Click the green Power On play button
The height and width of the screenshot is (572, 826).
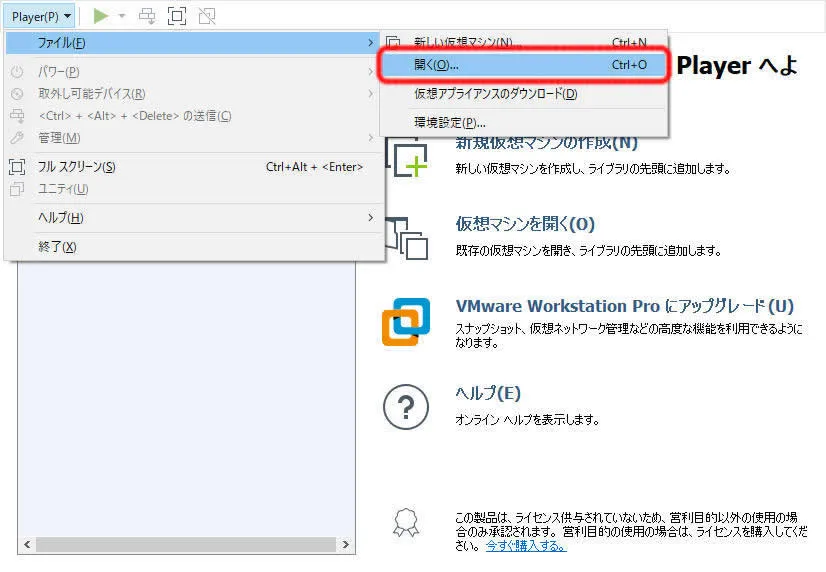click(100, 16)
